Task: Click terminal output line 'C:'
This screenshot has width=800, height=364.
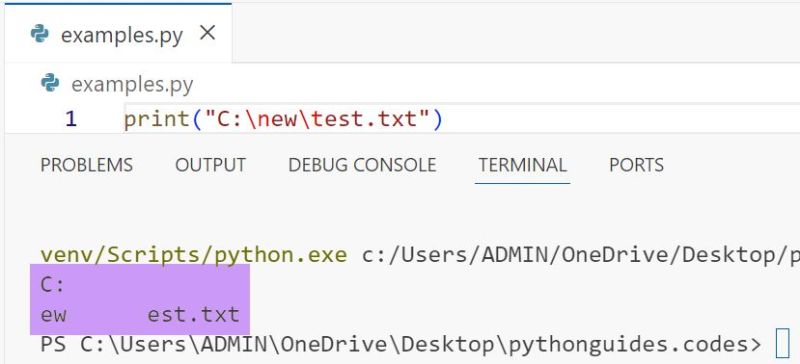Action: click(x=53, y=285)
